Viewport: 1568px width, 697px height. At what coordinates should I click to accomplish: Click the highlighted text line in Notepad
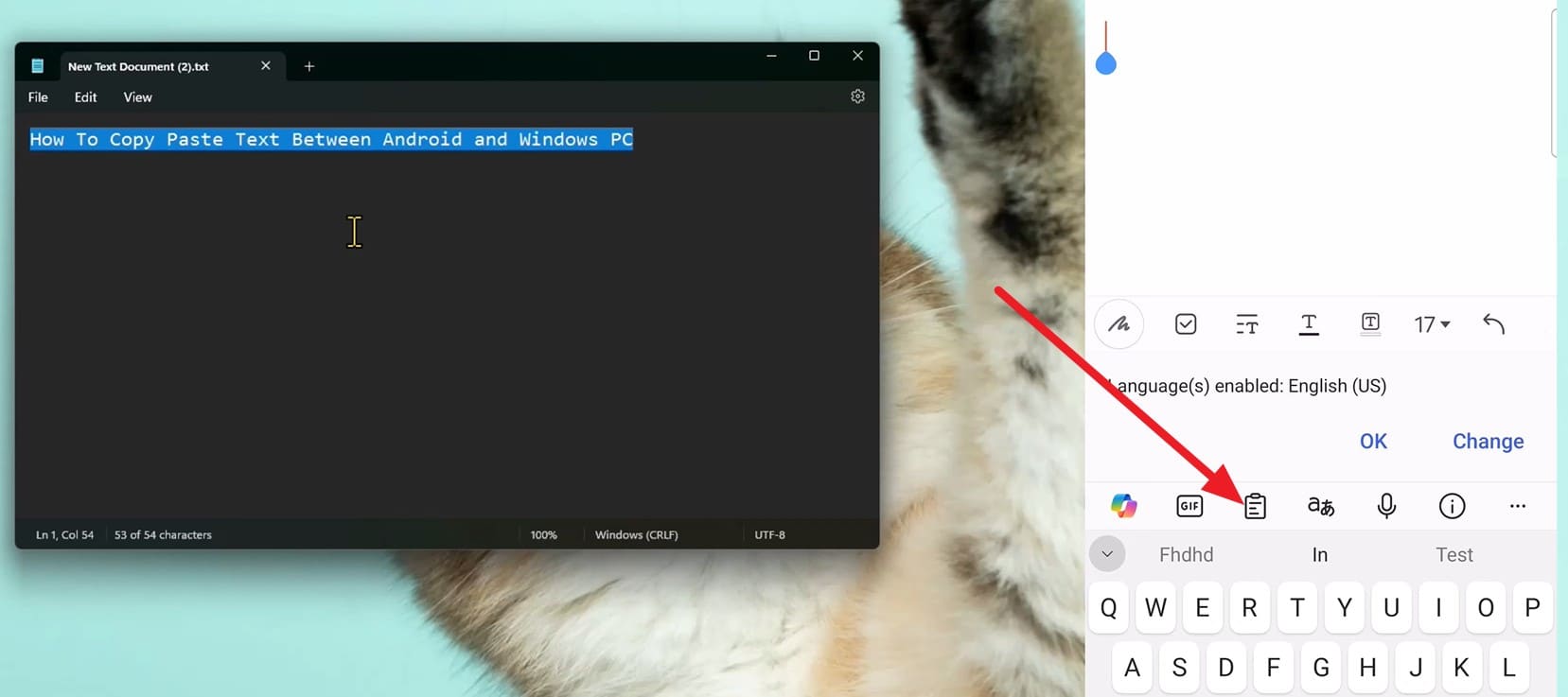pyautogui.click(x=331, y=139)
